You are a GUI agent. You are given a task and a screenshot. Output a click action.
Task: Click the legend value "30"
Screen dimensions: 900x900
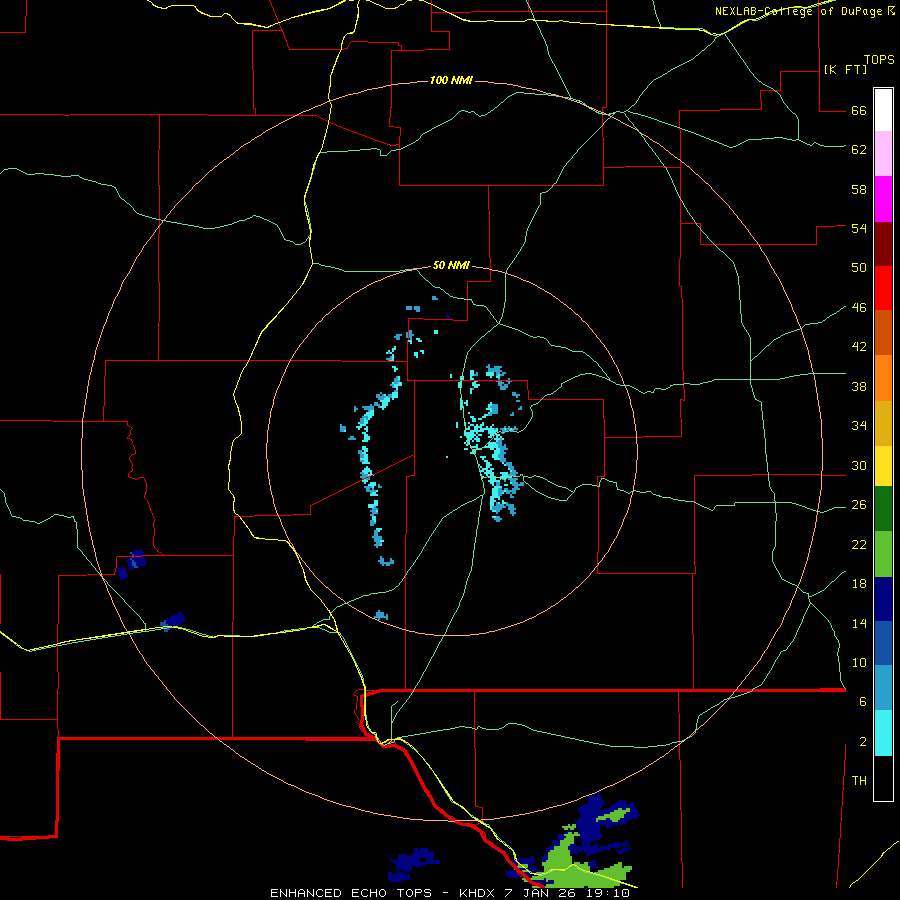click(x=859, y=465)
